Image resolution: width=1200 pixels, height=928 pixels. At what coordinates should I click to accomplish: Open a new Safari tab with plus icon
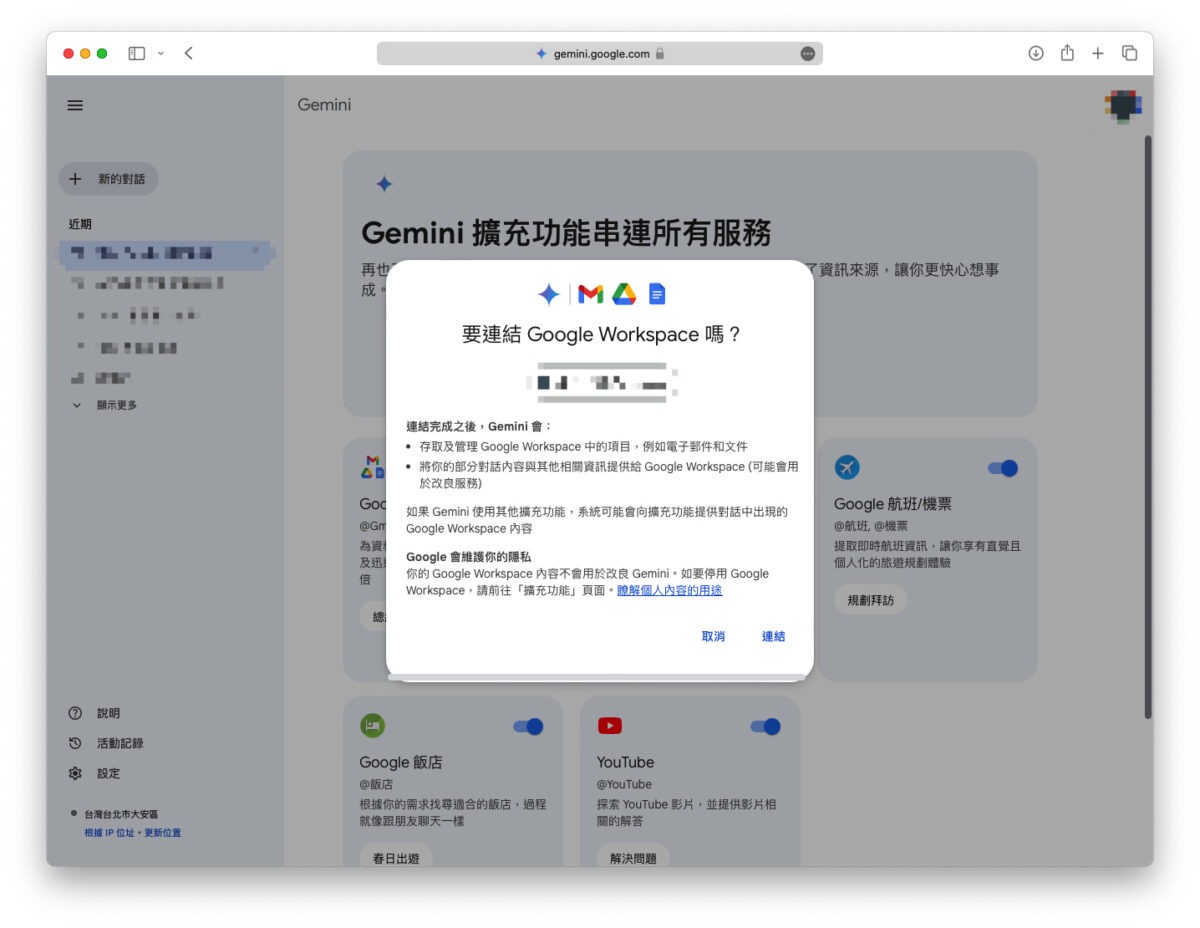(1098, 53)
